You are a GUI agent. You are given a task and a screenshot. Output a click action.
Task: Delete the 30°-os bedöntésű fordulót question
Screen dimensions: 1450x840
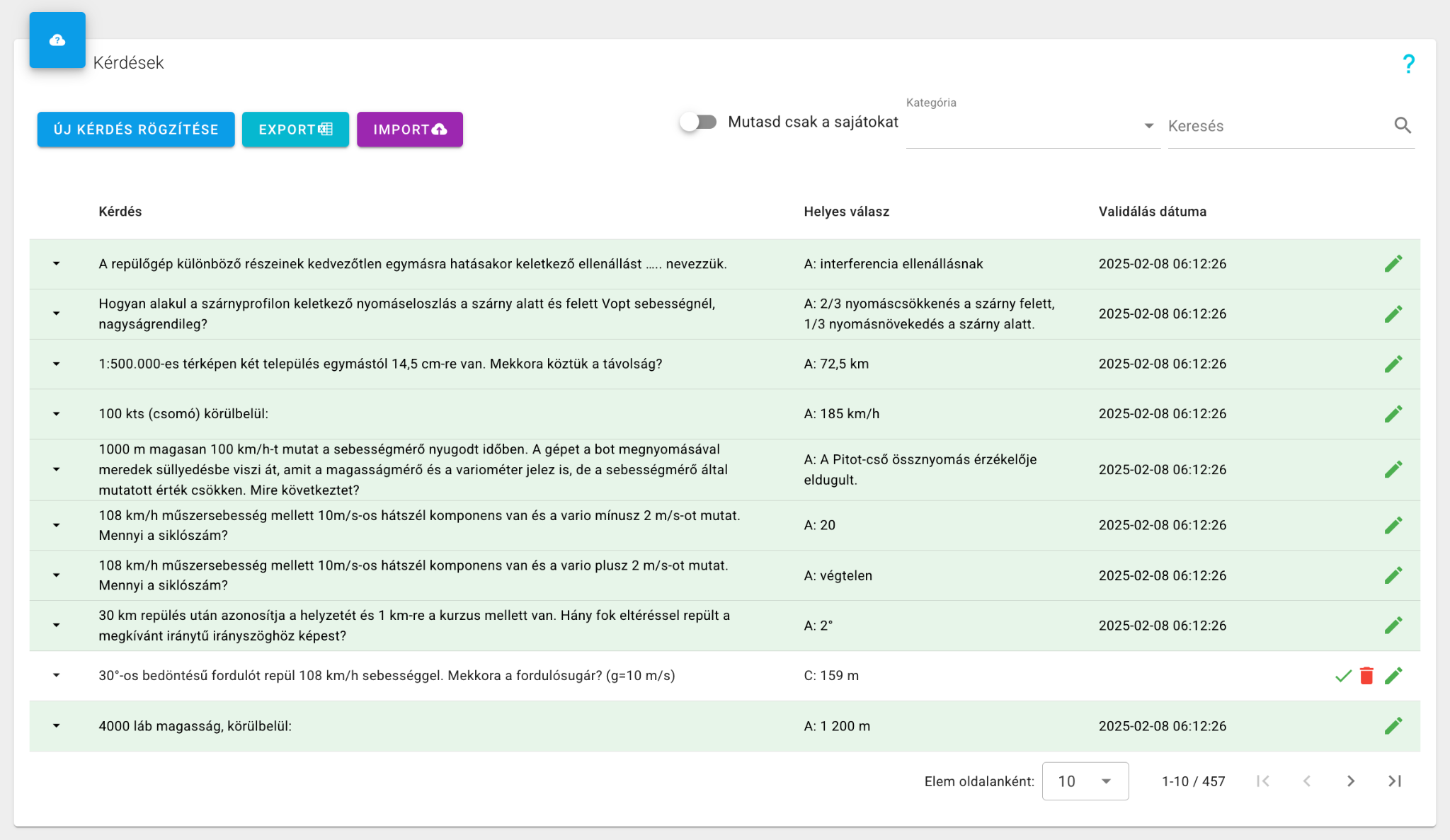click(1366, 676)
